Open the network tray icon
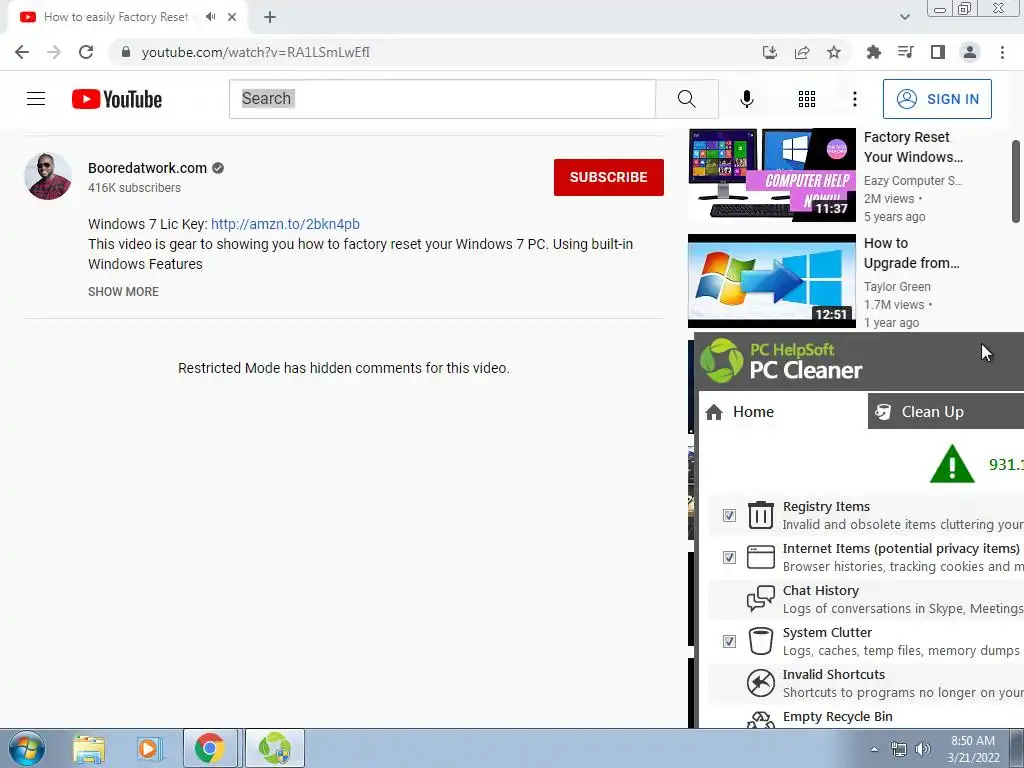 click(x=899, y=749)
